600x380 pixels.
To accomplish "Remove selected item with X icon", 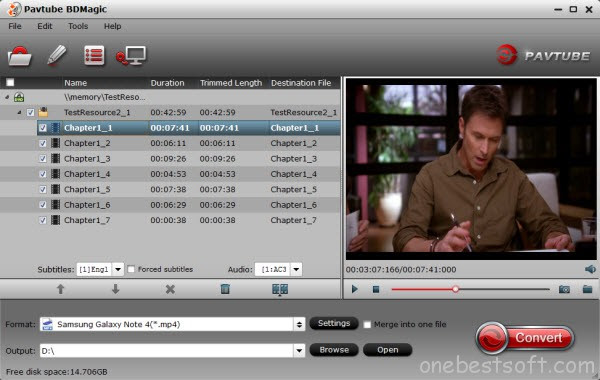I will [170, 289].
